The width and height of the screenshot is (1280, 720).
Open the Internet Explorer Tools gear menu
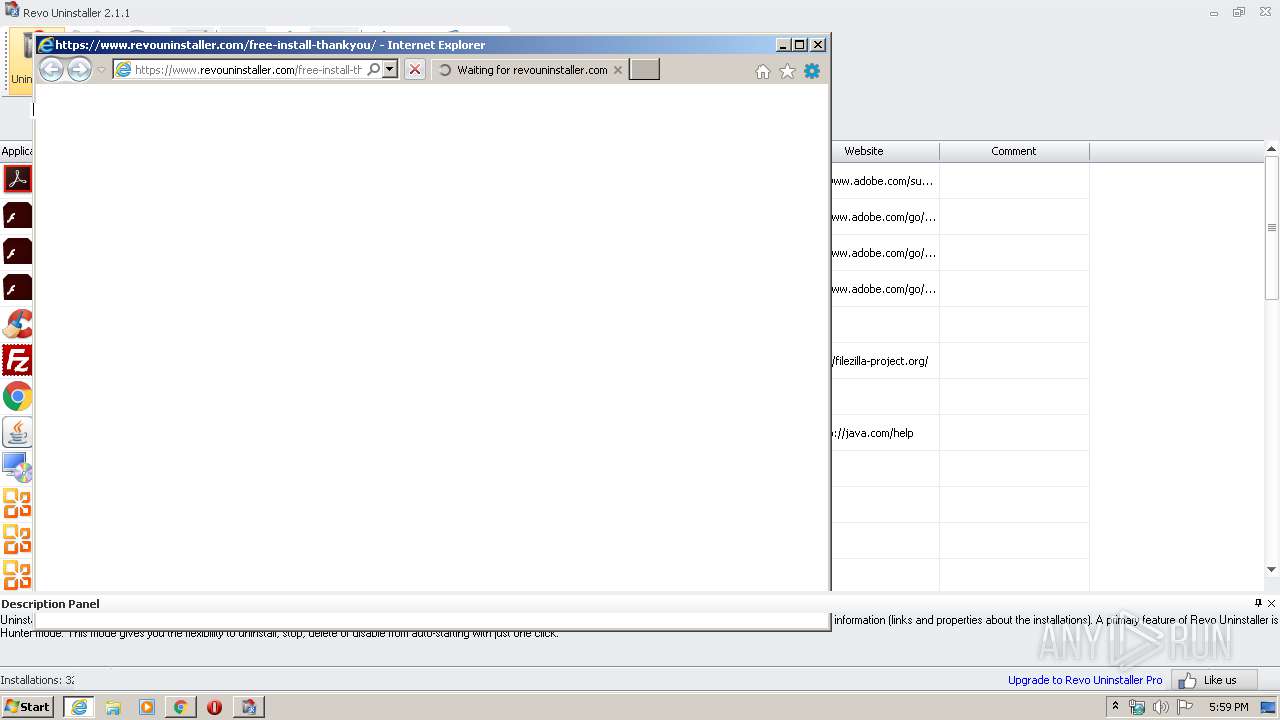(x=812, y=71)
